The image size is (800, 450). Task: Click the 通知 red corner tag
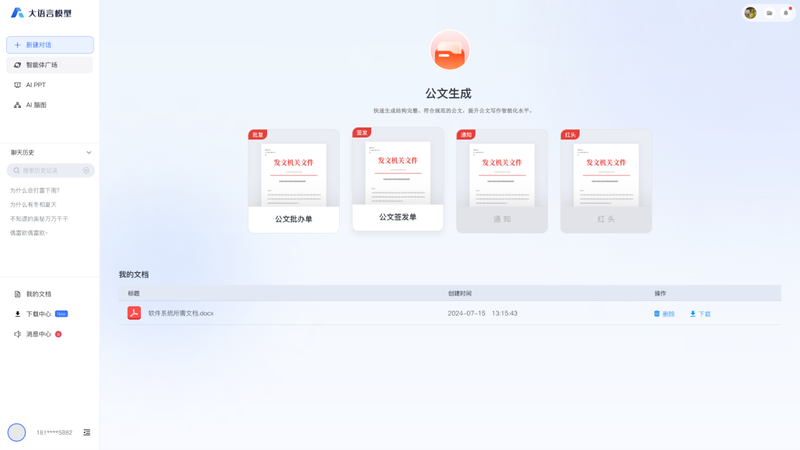pyautogui.click(x=466, y=135)
